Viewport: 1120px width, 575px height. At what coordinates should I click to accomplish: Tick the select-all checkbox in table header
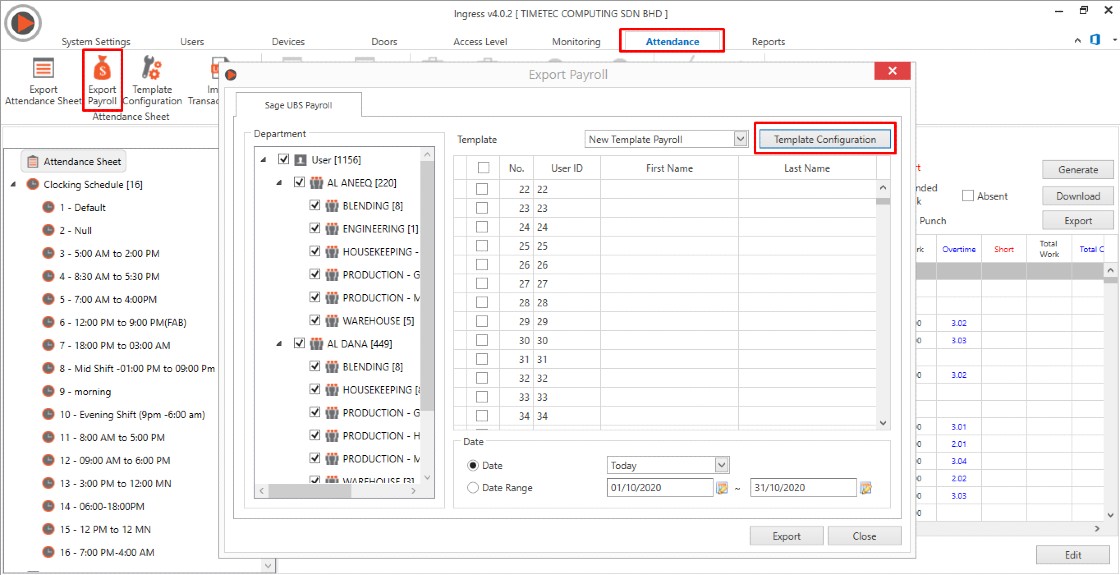[x=484, y=168]
